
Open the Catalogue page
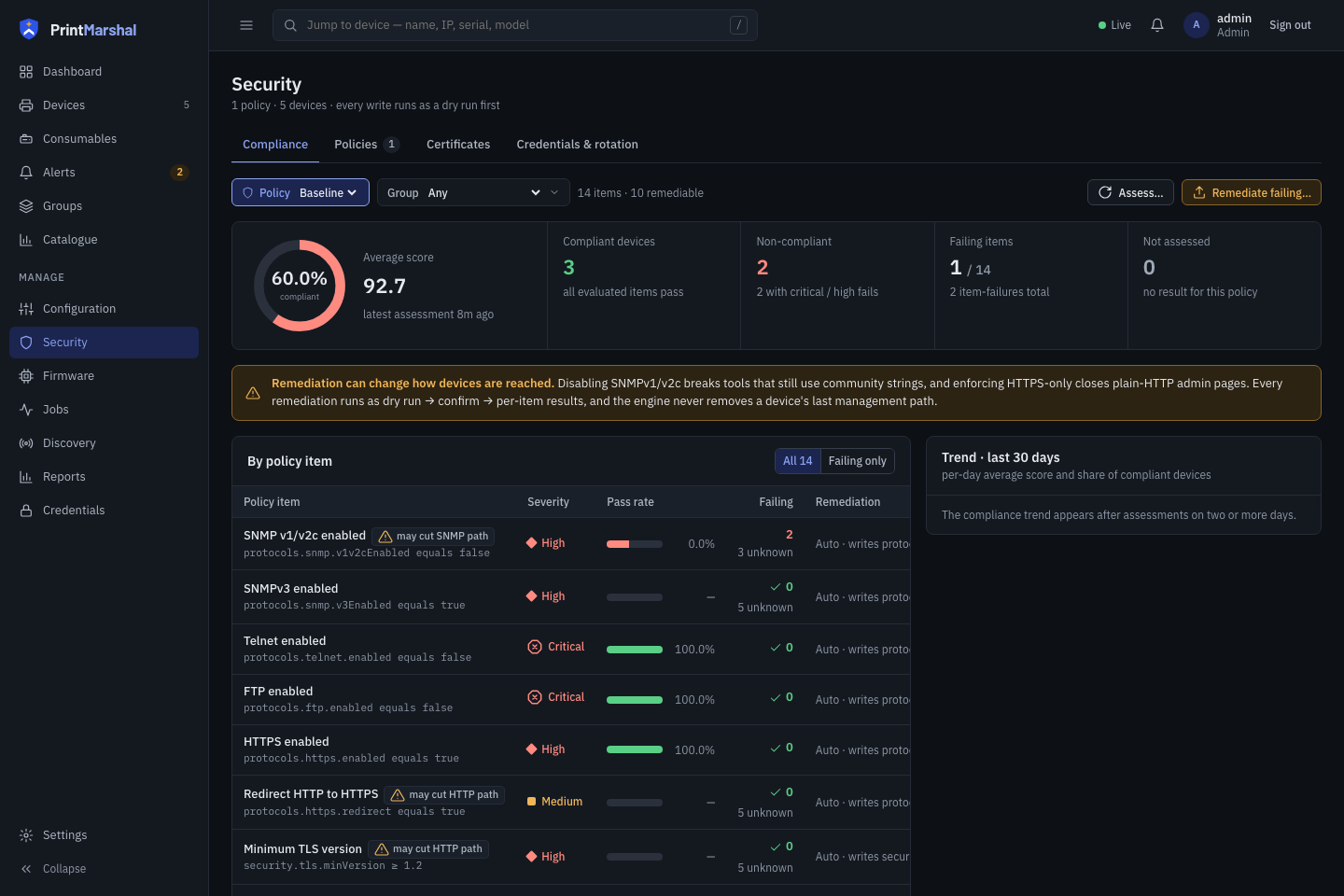[104, 240]
